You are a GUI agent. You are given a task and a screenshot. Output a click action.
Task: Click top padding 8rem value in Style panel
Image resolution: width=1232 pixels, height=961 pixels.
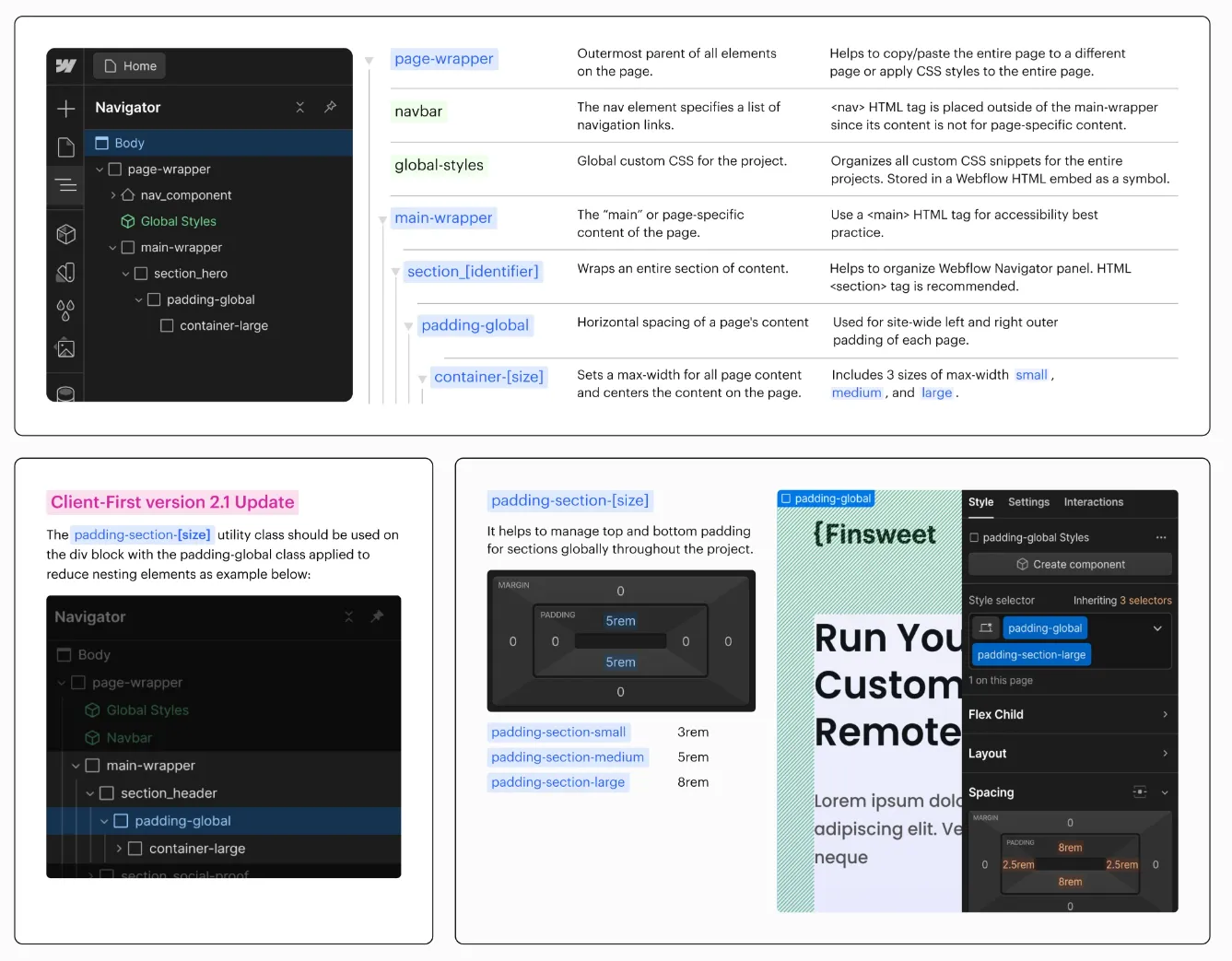tap(1070, 848)
